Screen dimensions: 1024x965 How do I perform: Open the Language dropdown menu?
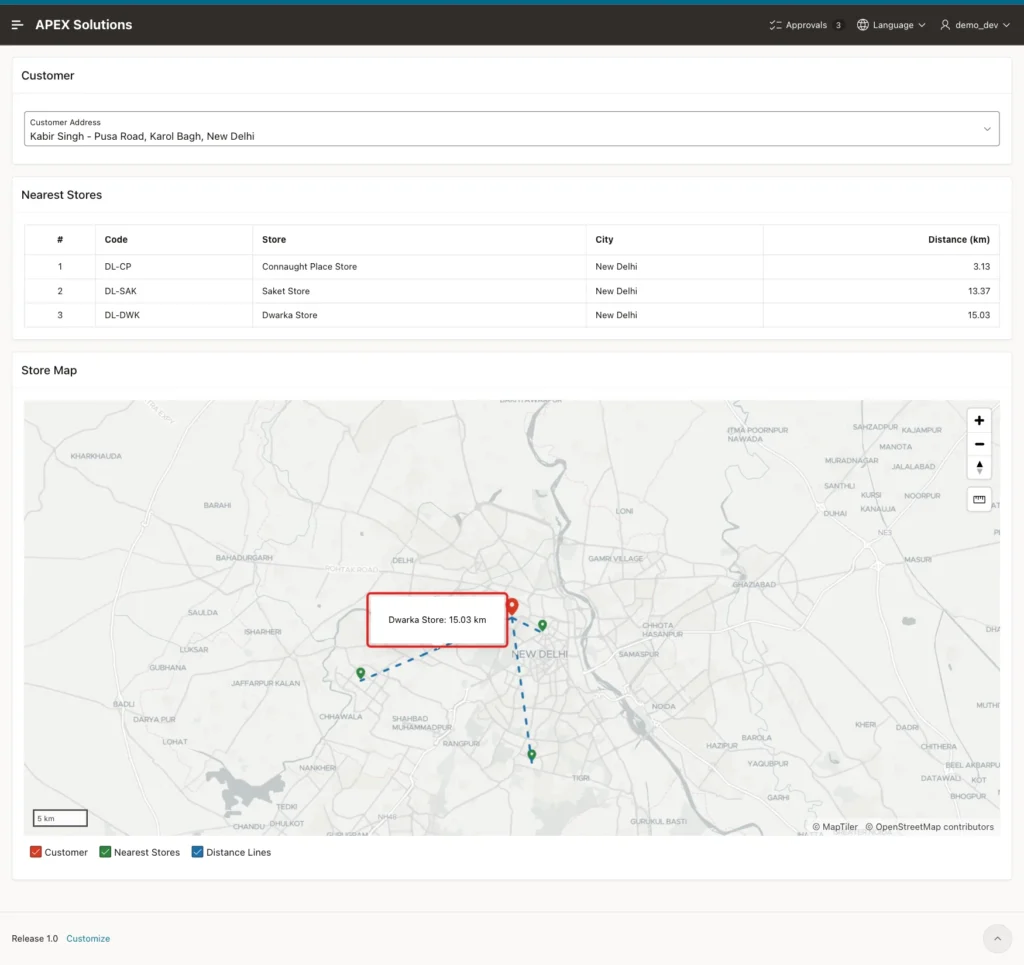[x=891, y=25]
